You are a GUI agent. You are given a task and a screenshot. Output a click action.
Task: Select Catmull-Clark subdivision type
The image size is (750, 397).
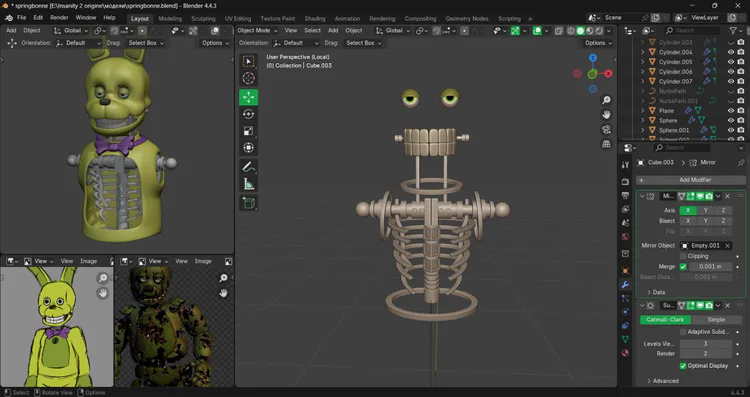665,320
